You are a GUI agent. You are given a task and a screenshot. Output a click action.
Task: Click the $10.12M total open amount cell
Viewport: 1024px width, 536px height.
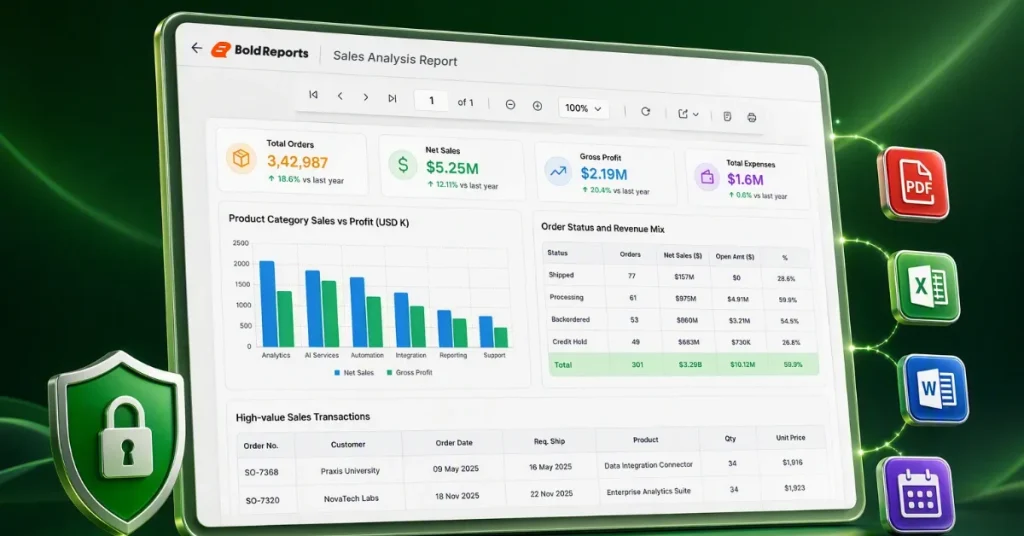(743, 364)
